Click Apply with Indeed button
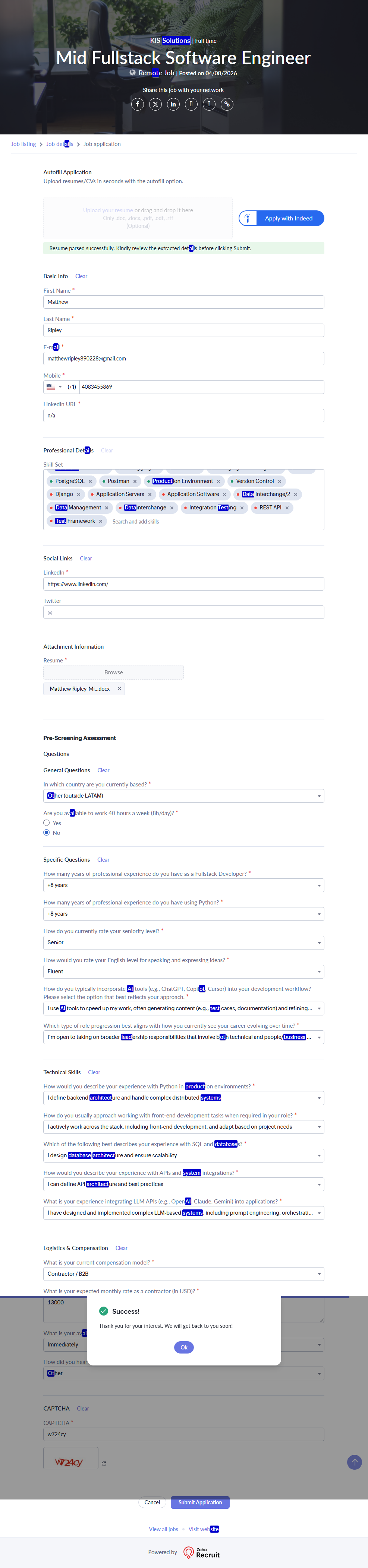 tap(281, 219)
